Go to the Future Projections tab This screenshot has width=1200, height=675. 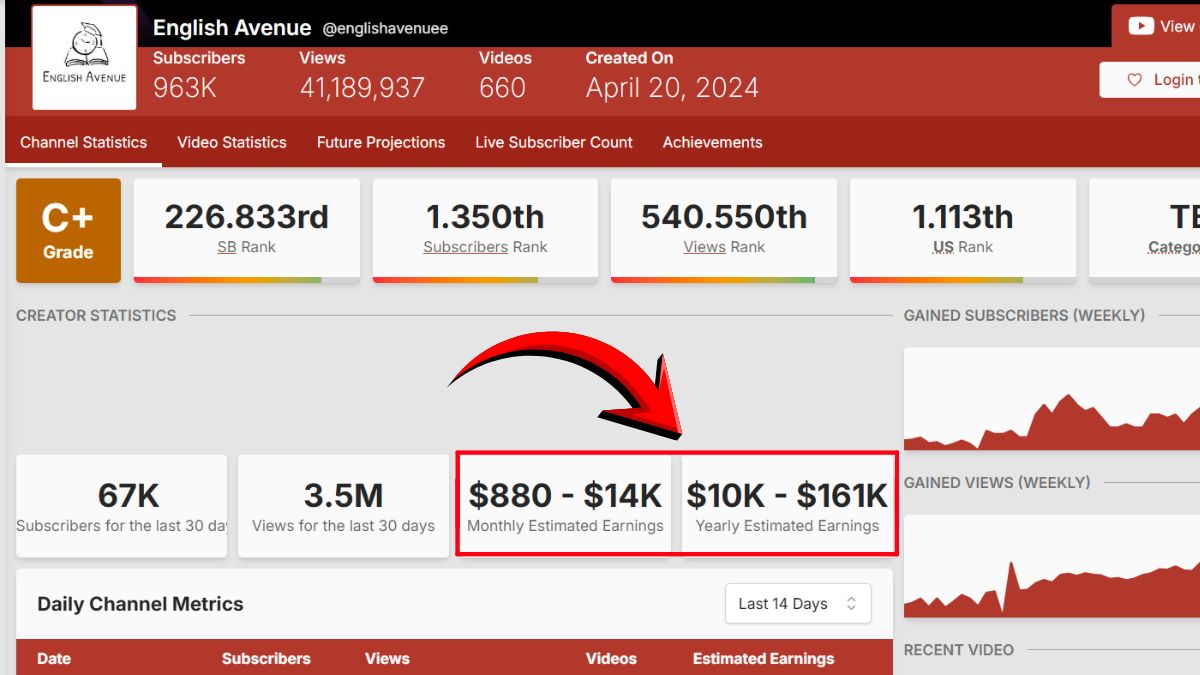[380, 142]
